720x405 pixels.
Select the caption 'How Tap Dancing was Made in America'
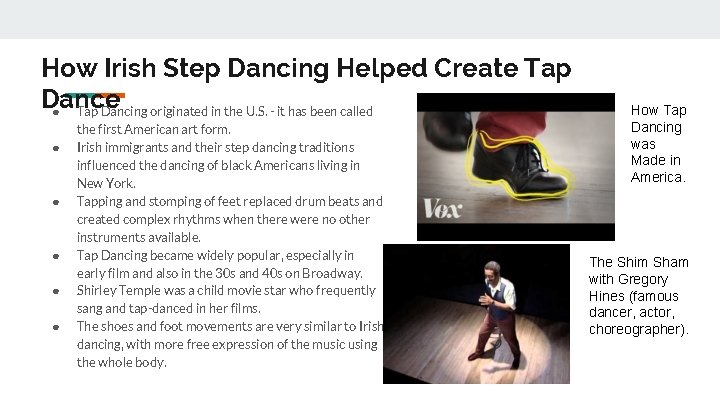point(658,143)
